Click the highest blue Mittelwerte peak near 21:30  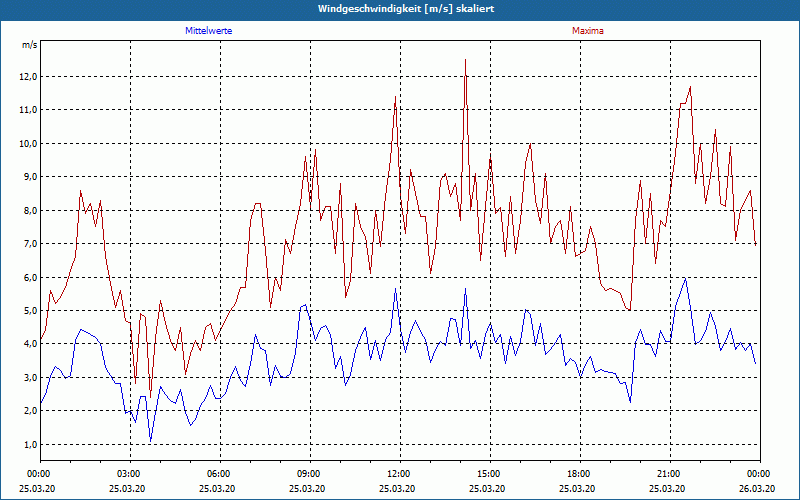coord(685,279)
